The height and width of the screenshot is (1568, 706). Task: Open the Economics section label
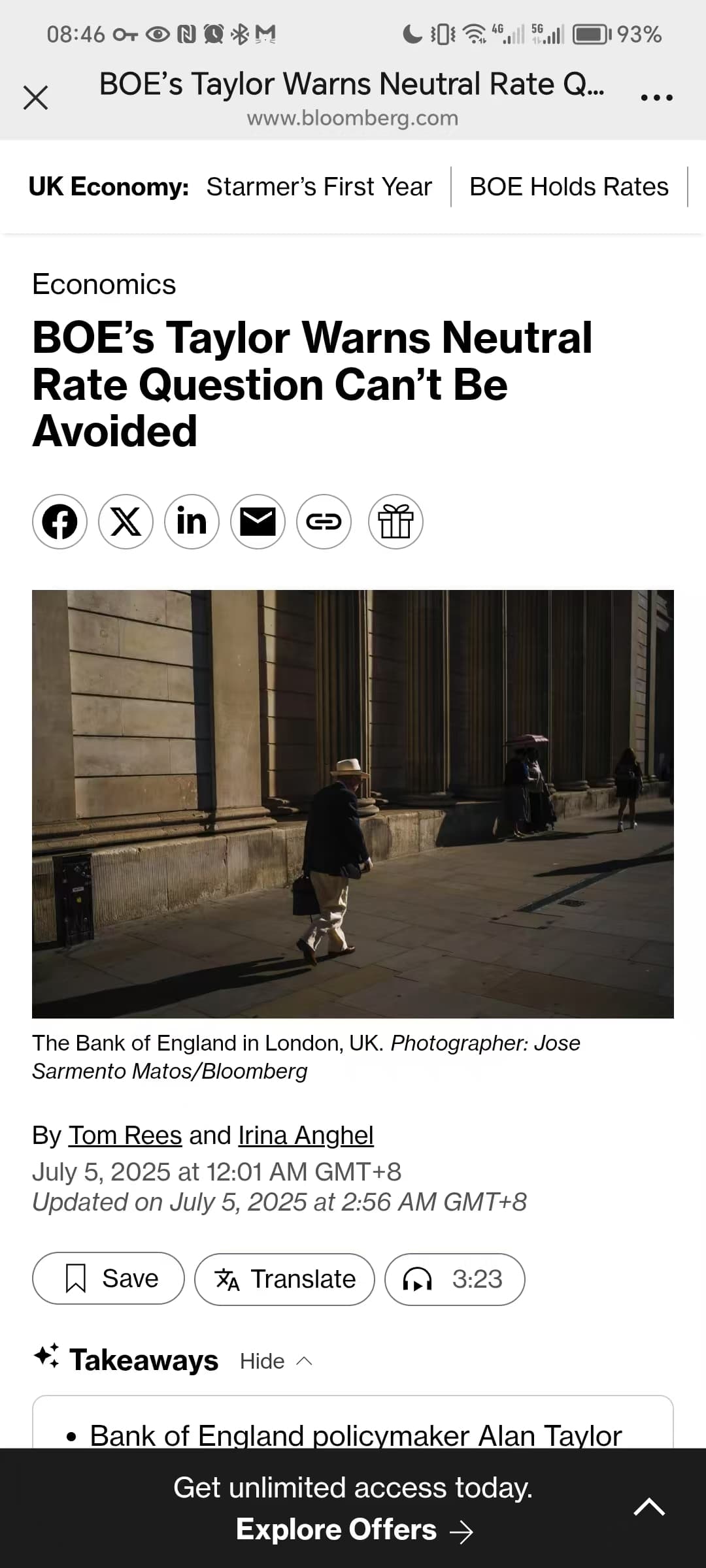(x=104, y=284)
